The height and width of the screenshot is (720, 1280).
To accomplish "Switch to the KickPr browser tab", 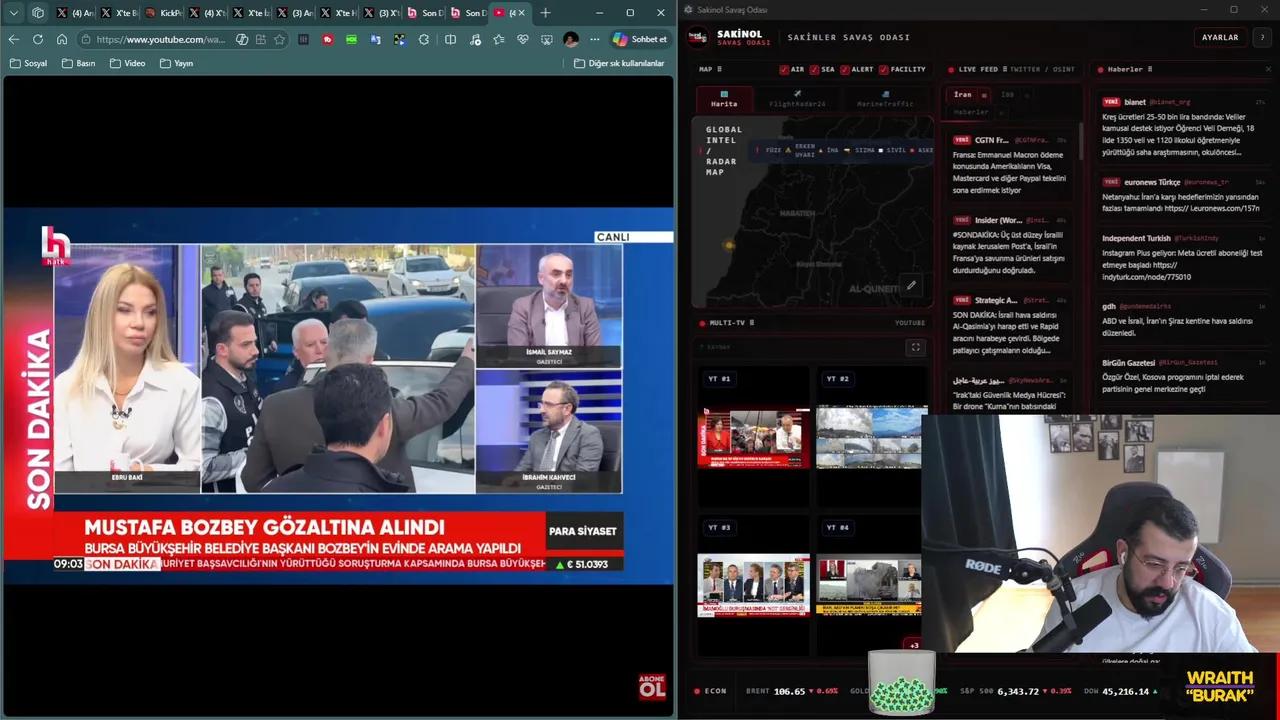I will (x=164, y=13).
